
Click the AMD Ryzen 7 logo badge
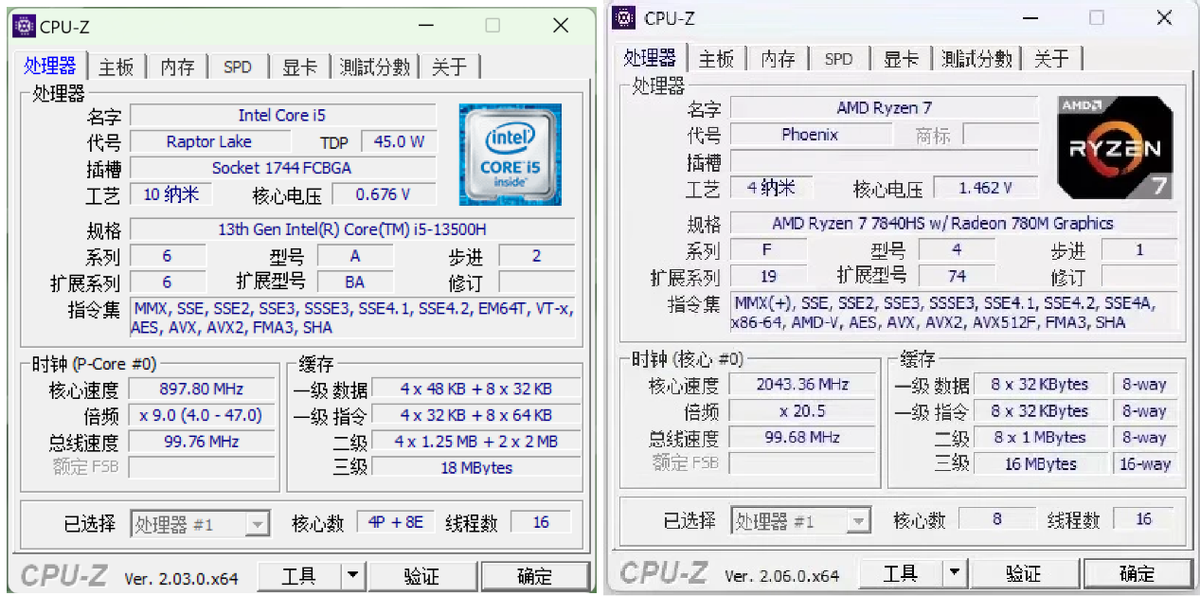1115,146
